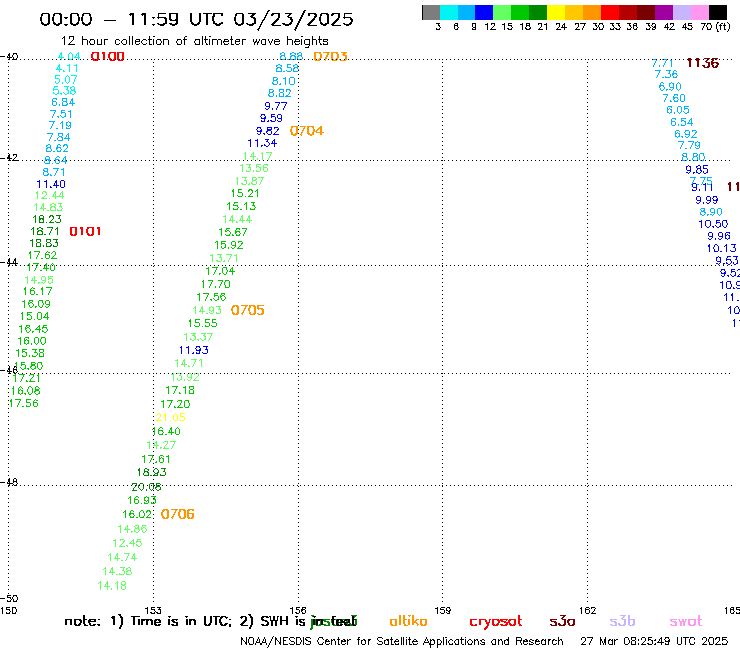This screenshot has width=740, height=650.
Task: Click the '12 hour collection of altimeter wave heights' subtitle
Action: (195, 41)
